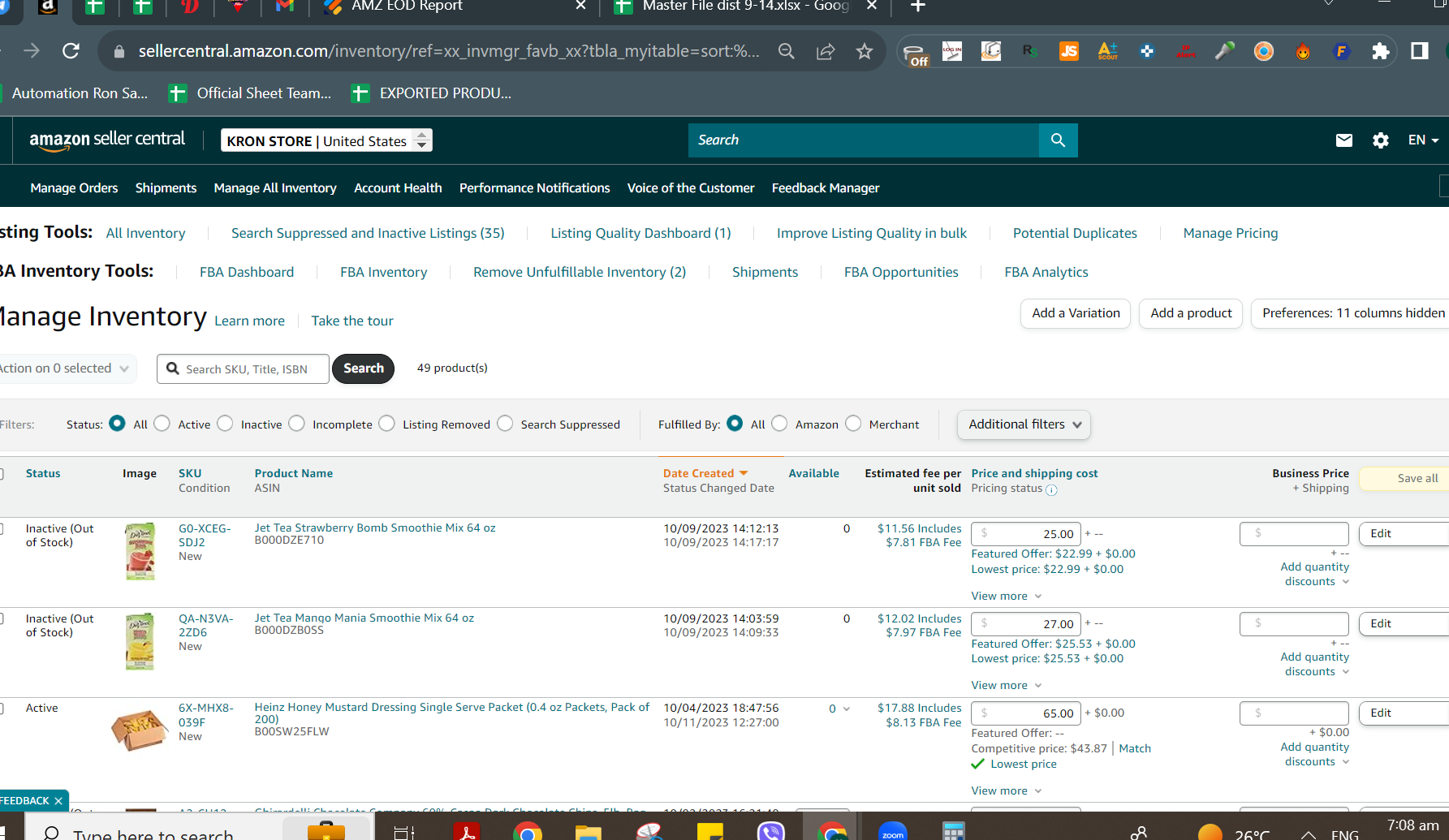Open the AMZ Scout extension icon
The width and height of the screenshot is (1449, 840).
1107,51
